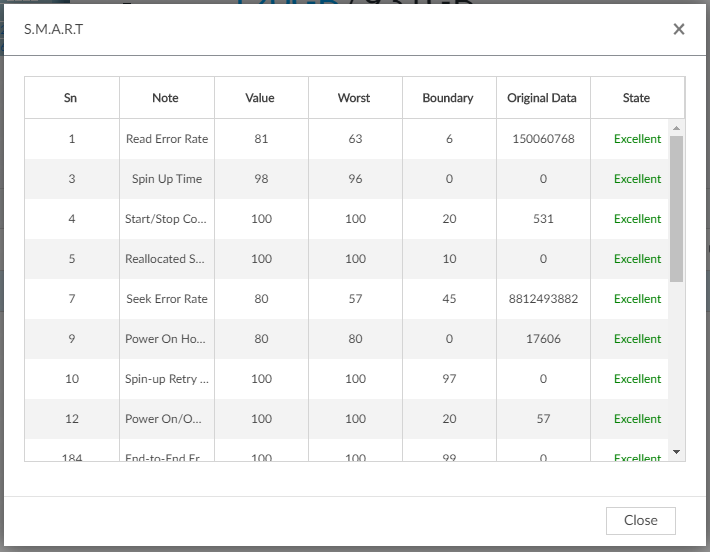Click original data value 8812493882

543,299
